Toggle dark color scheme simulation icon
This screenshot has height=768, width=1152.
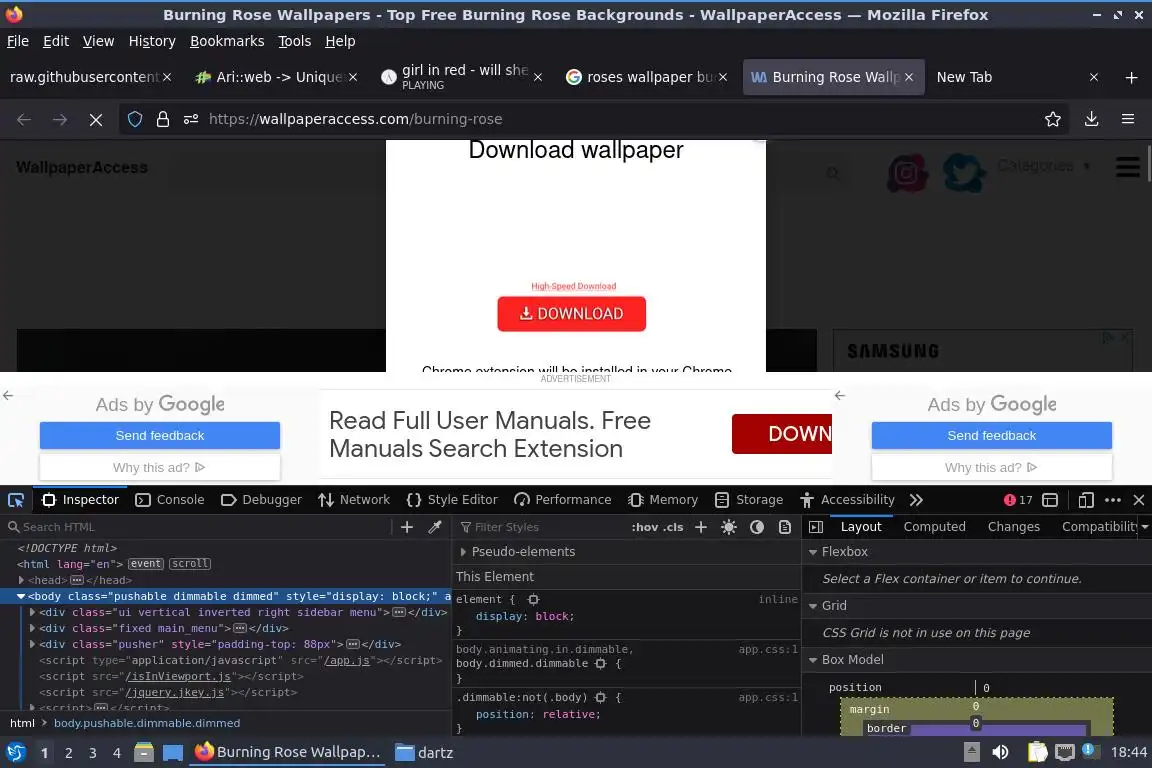click(757, 527)
